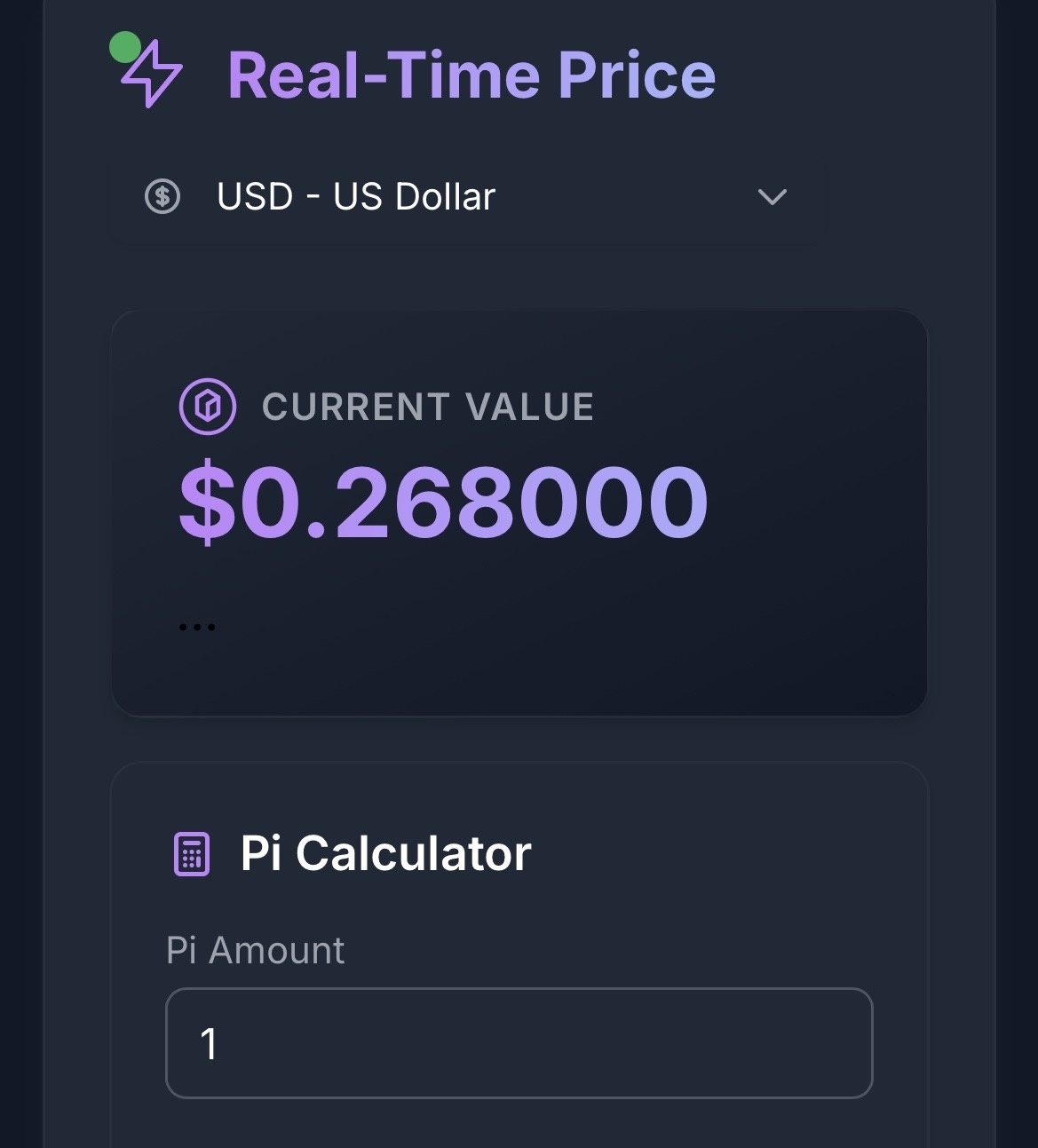Click the Pi Amount label

[255, 950]
